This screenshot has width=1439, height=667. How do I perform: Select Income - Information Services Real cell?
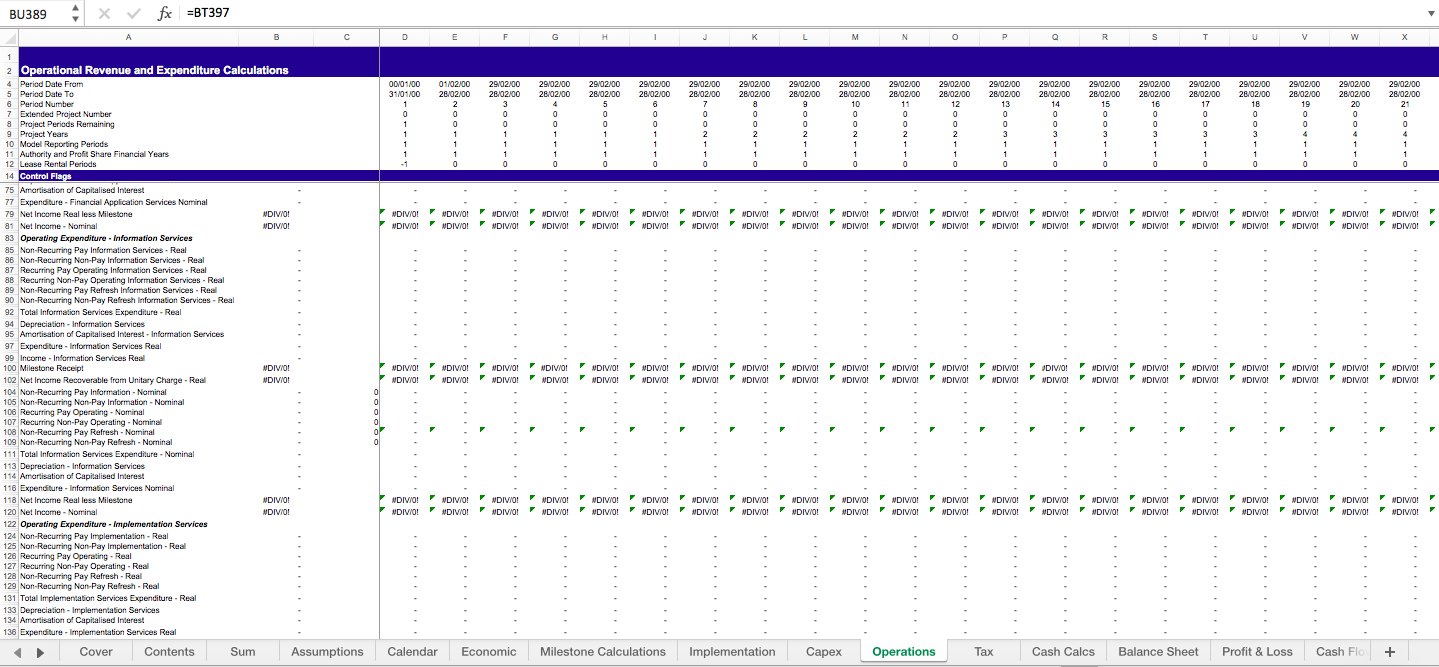tap(82, 358)
